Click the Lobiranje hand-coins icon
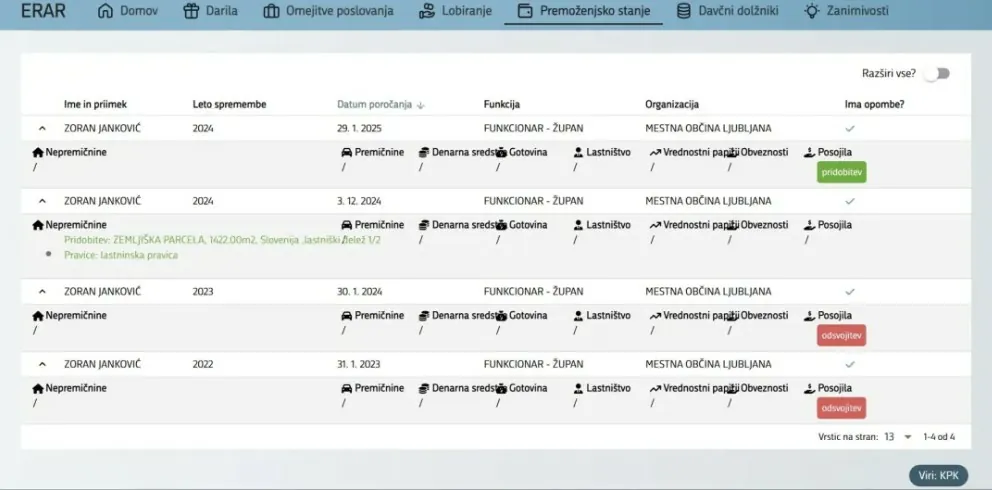The image size is (992, 490). tap(426, 11)
